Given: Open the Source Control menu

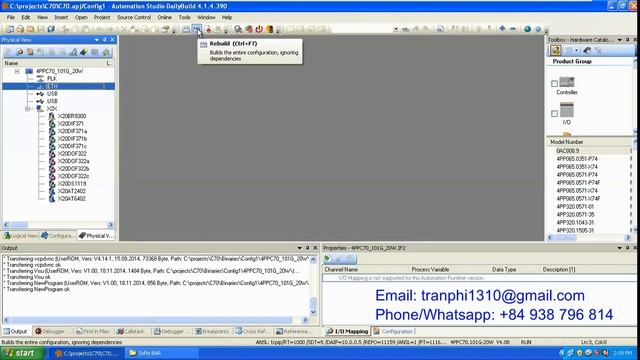Looking at the screenshot, I should [134, 18].
